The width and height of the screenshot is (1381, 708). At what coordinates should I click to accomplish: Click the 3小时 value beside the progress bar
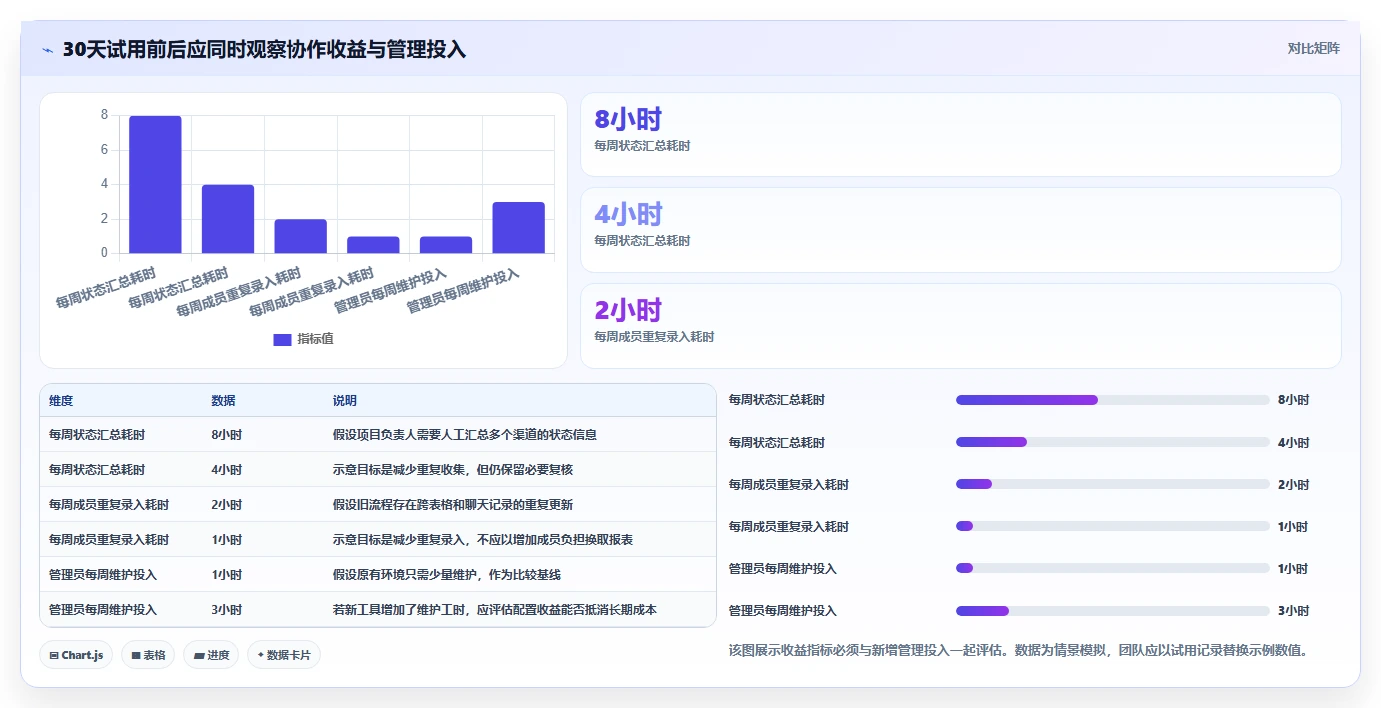pyautogui.click(x=1293, y=610)
